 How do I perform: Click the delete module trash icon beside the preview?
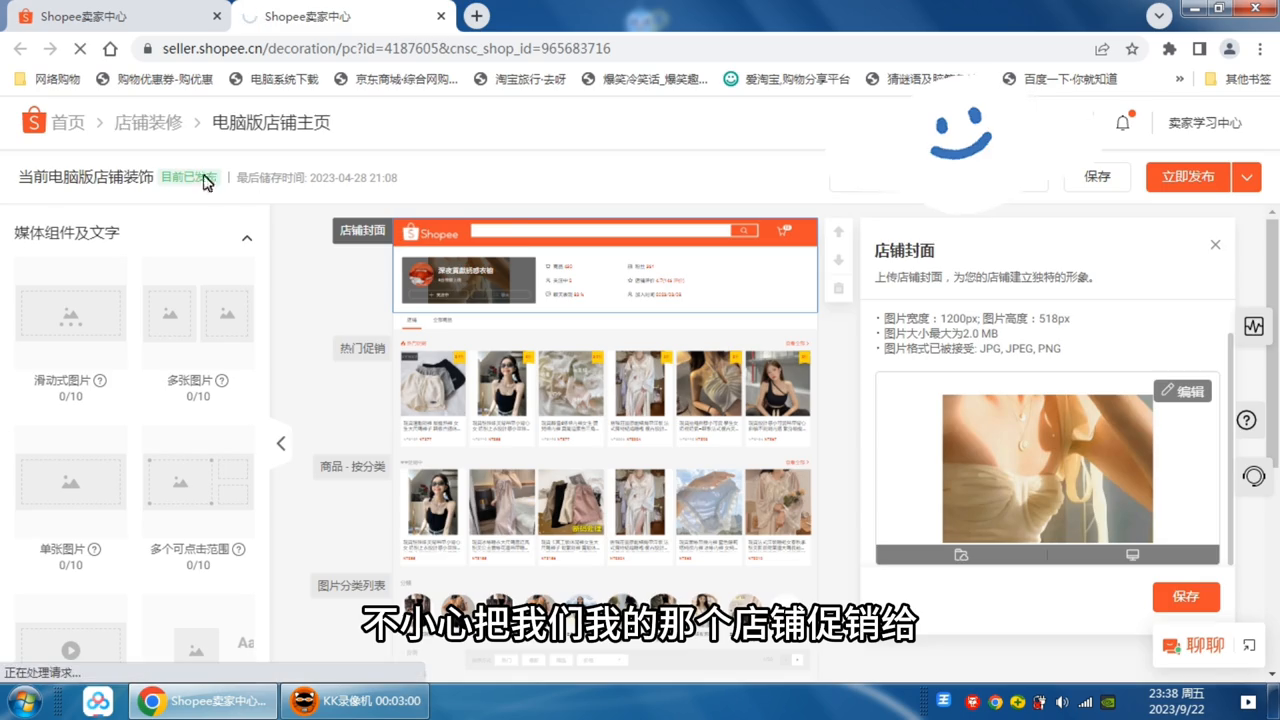tap(838, 288)
